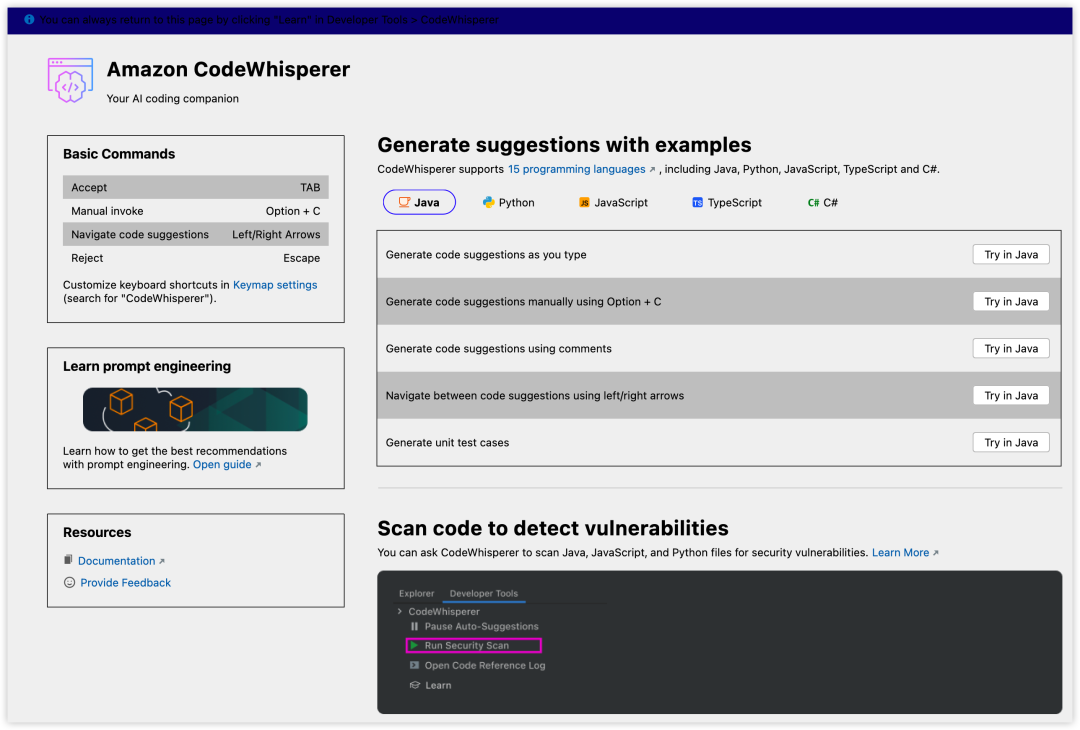Click the external arrow beside Learn More
Image resolution: width=1080 pixels, height=730 pixels.
click(x=935, y=553)
